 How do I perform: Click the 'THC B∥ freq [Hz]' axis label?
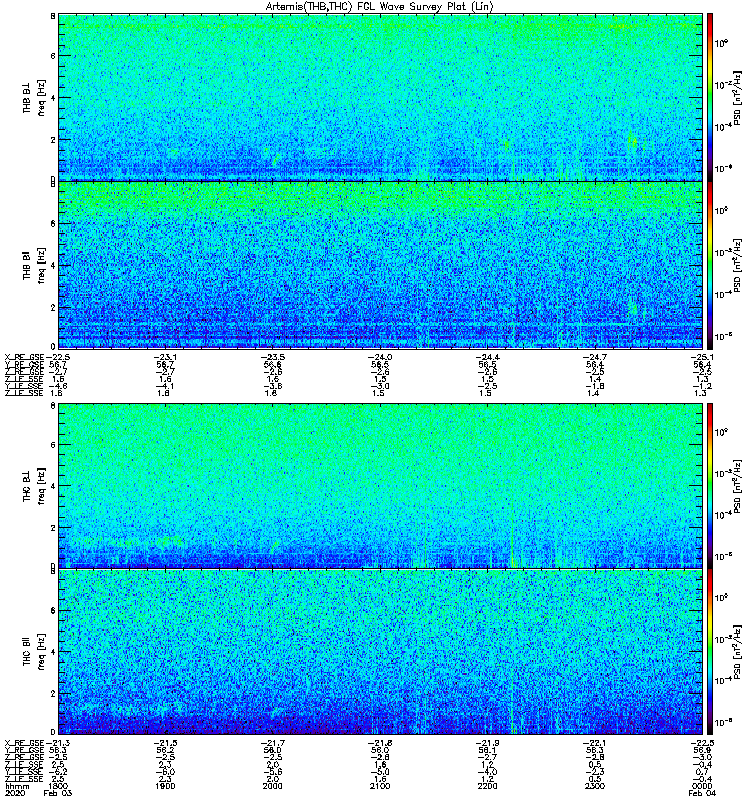click(x=34, y=652)
